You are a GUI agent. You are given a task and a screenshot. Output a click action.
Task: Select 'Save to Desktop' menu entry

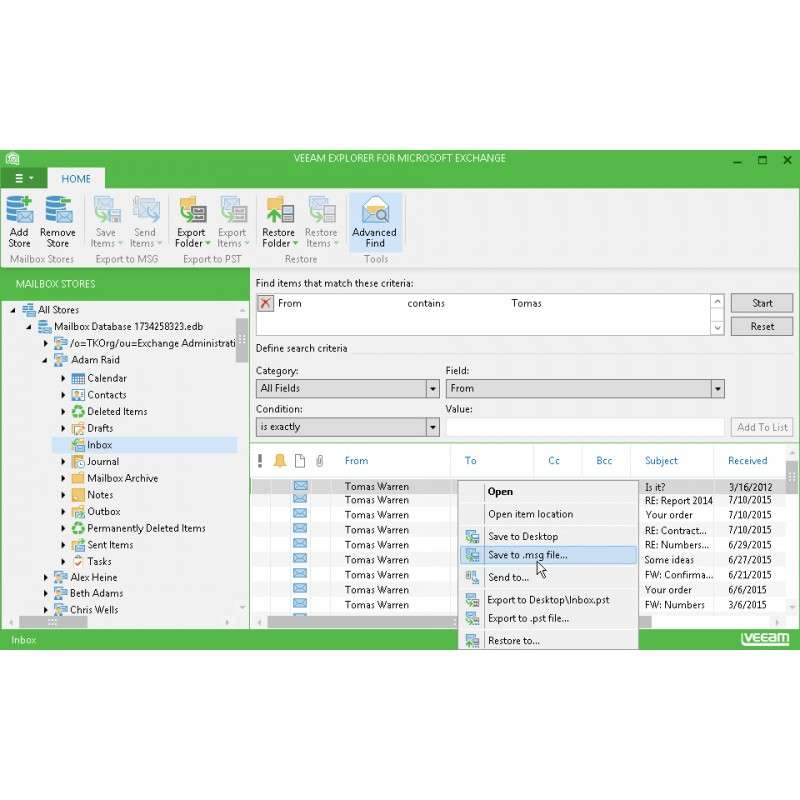coord(548,537)
